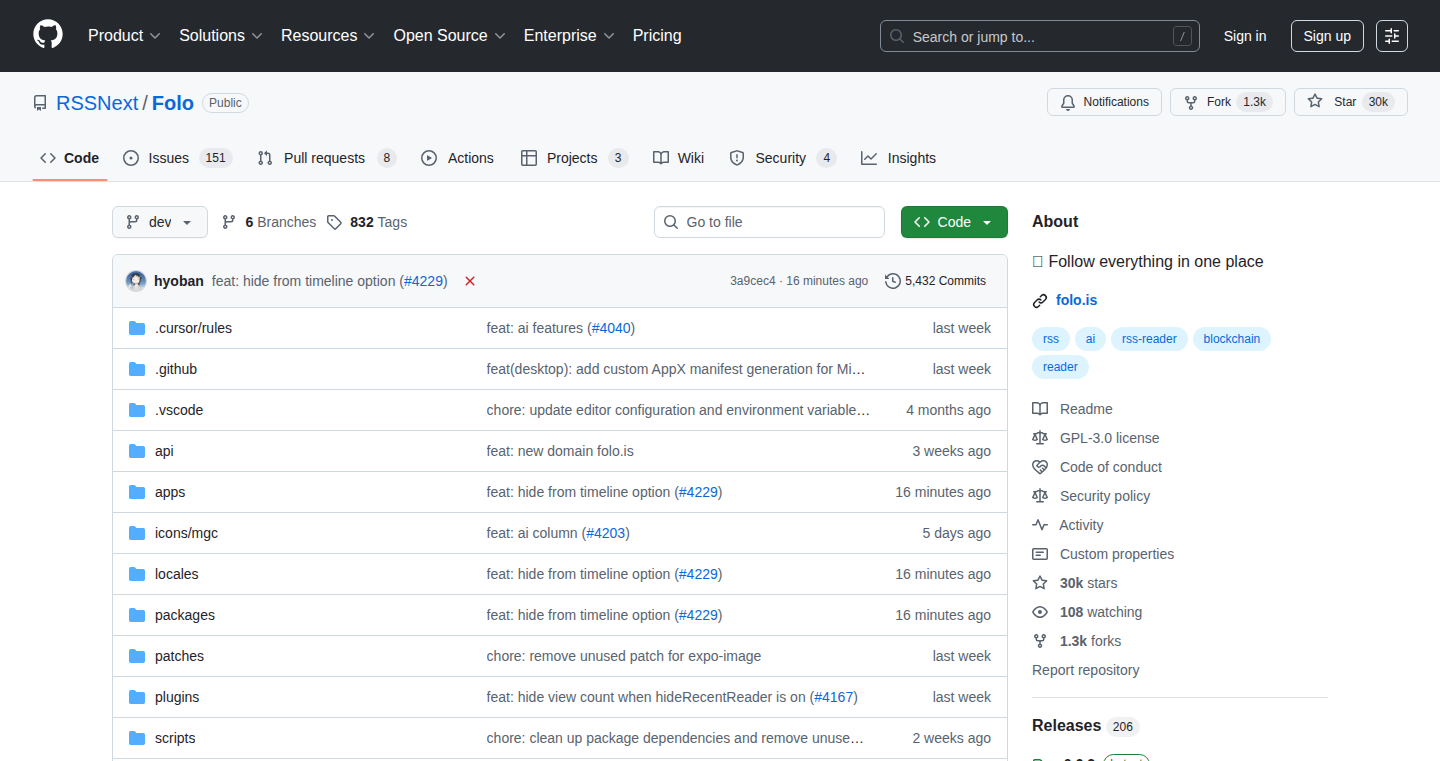Switch to the Security tab
The height and width of the screenshot is (761, 1440).
click(x=783, y=158)
